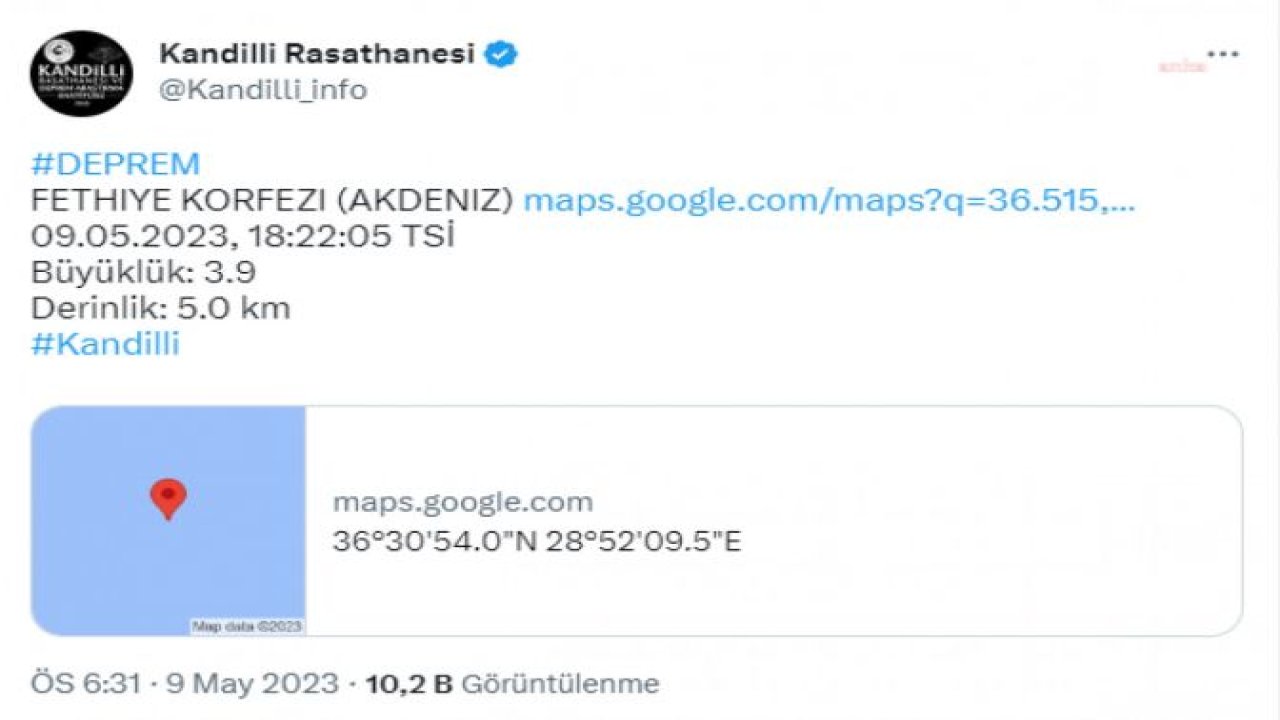Click the blue verified badge

500,55
